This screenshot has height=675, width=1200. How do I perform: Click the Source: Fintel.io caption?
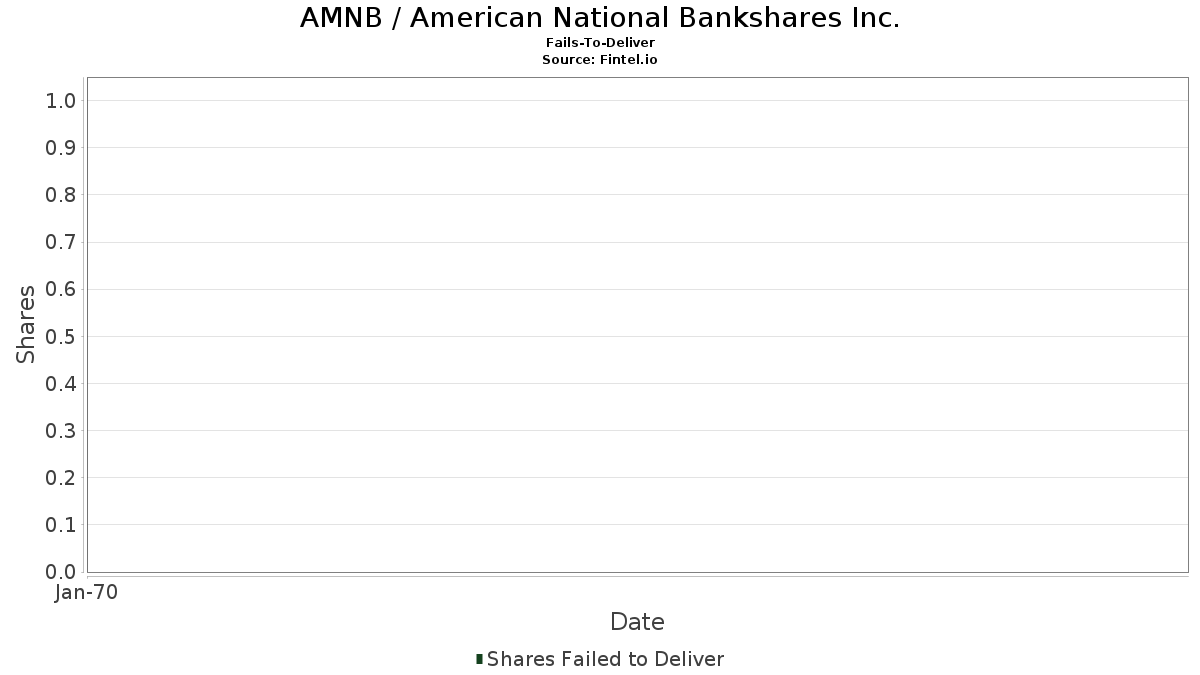click(600, 59)
